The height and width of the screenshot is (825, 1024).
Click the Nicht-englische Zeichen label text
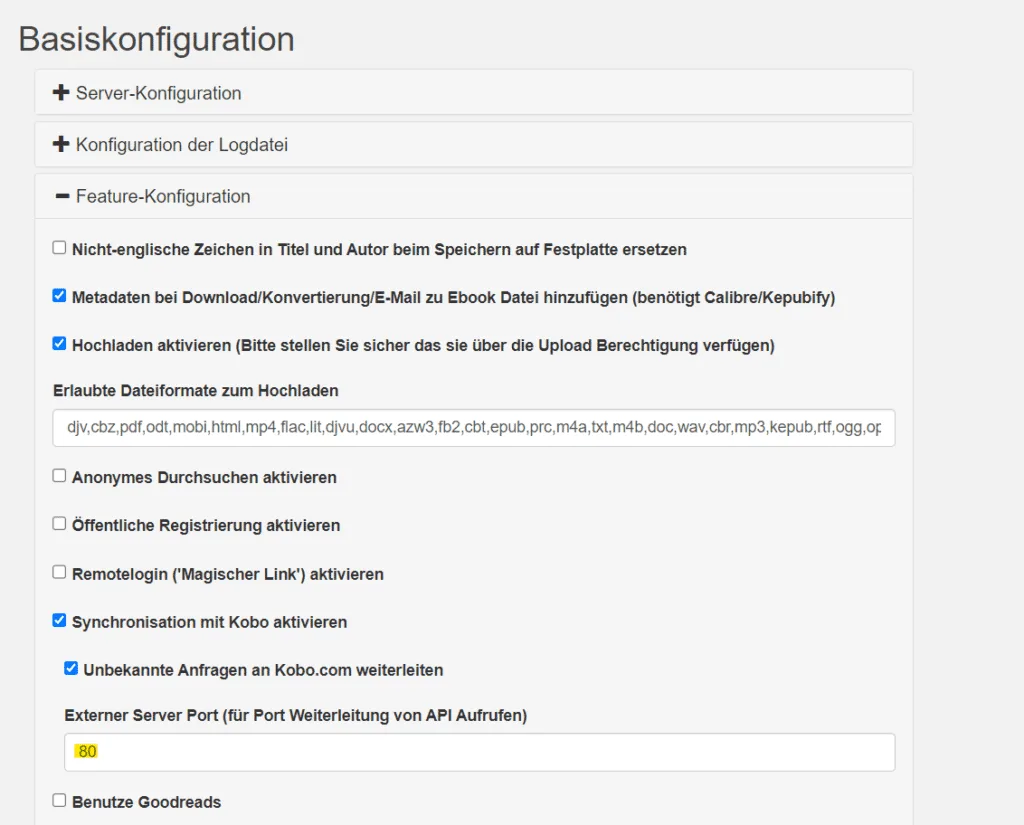point(379,250)
